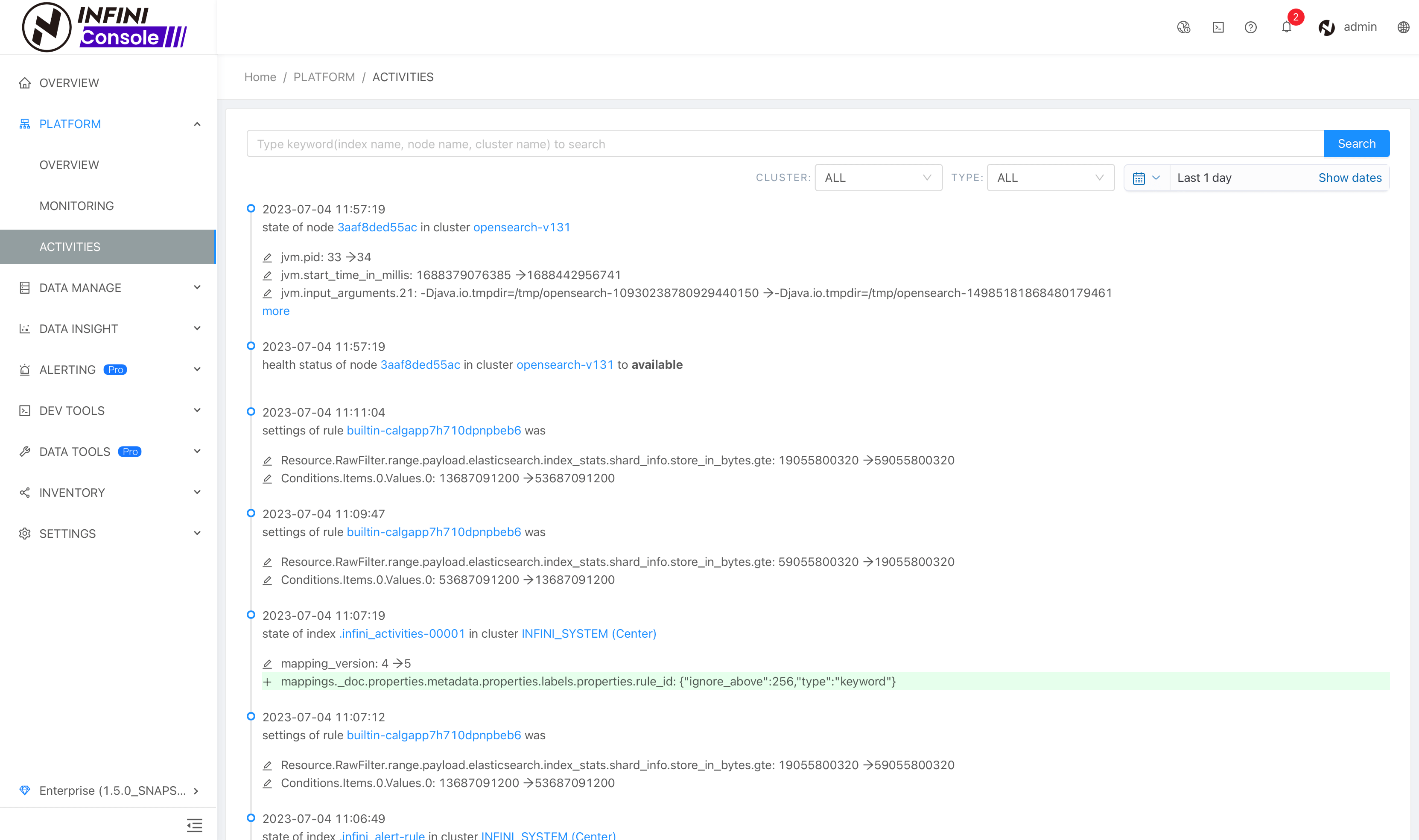Expand the DATA INSIGHT menu

[197, 328]
